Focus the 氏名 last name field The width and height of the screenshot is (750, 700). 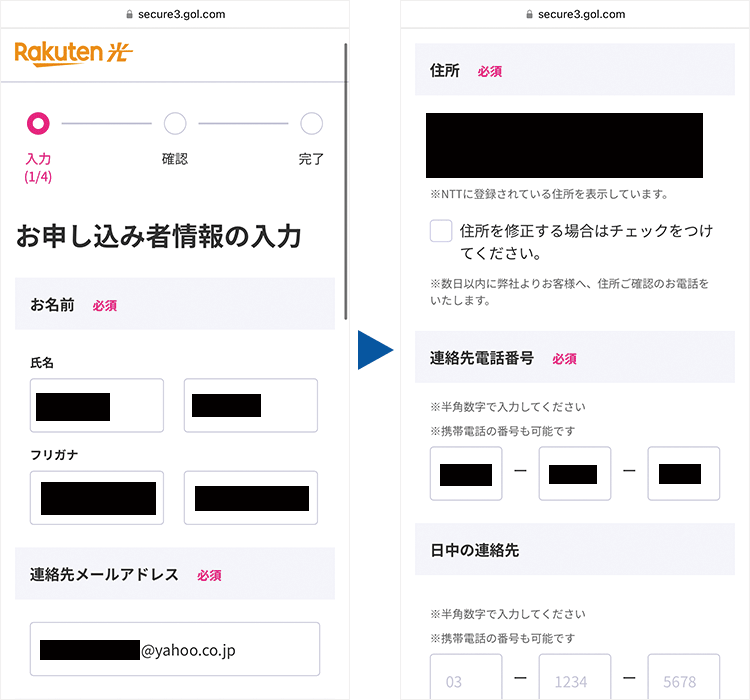pos(97,405)
